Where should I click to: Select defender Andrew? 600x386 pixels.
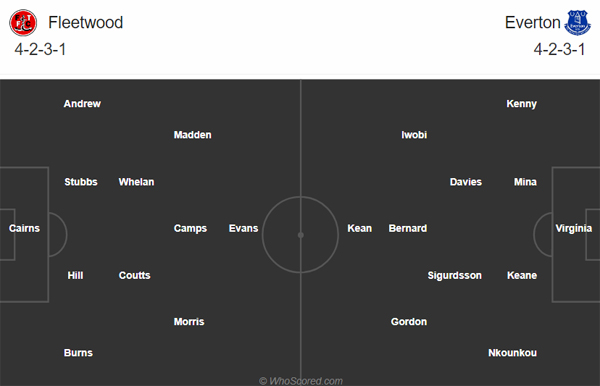click(82, 104)
